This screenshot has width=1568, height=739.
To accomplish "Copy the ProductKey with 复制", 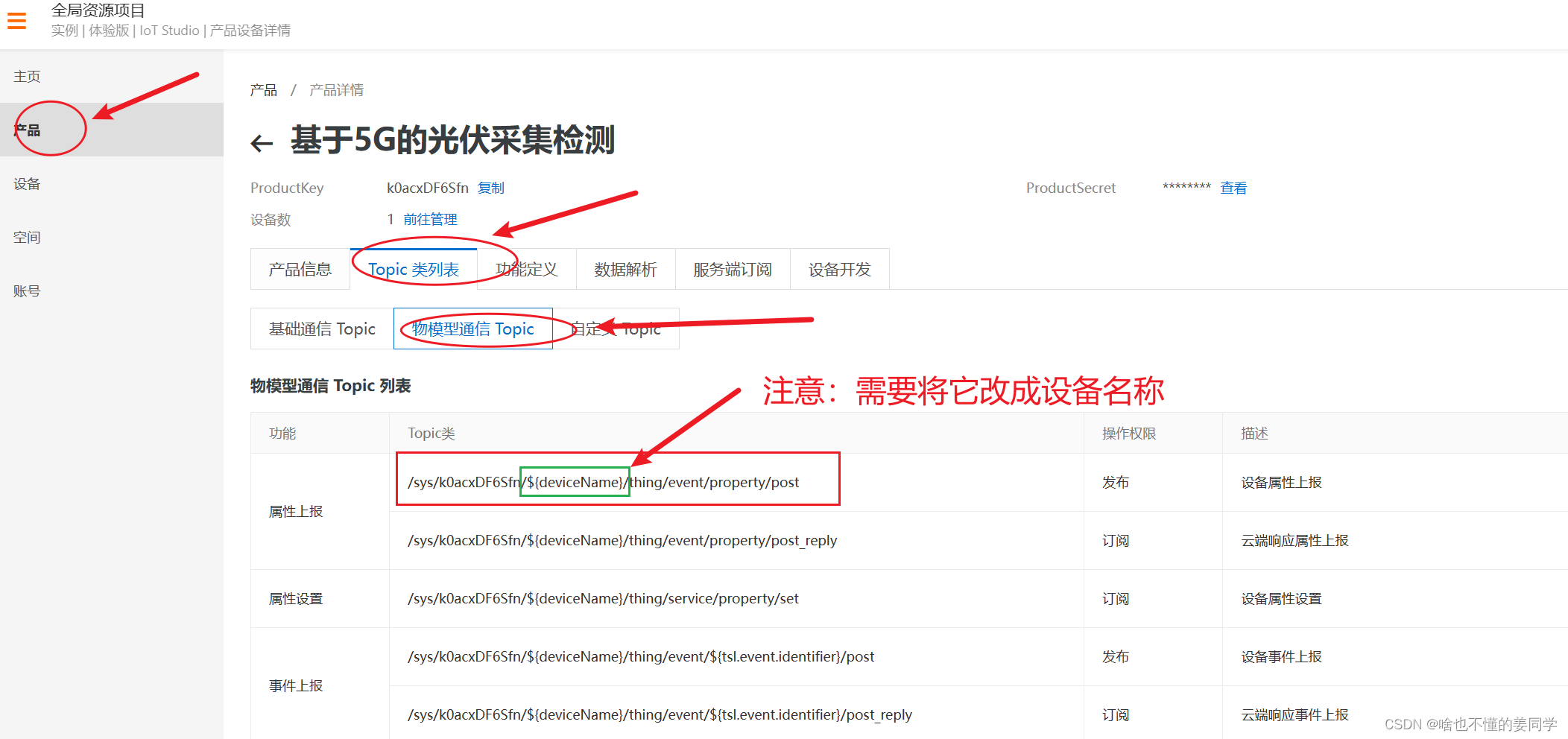I will [491, 188].
